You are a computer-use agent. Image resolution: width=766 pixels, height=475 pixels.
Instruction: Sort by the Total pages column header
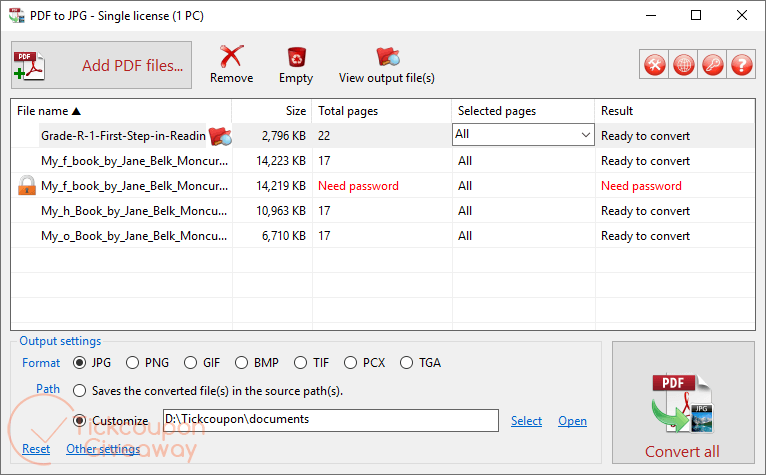coord(382,111)
